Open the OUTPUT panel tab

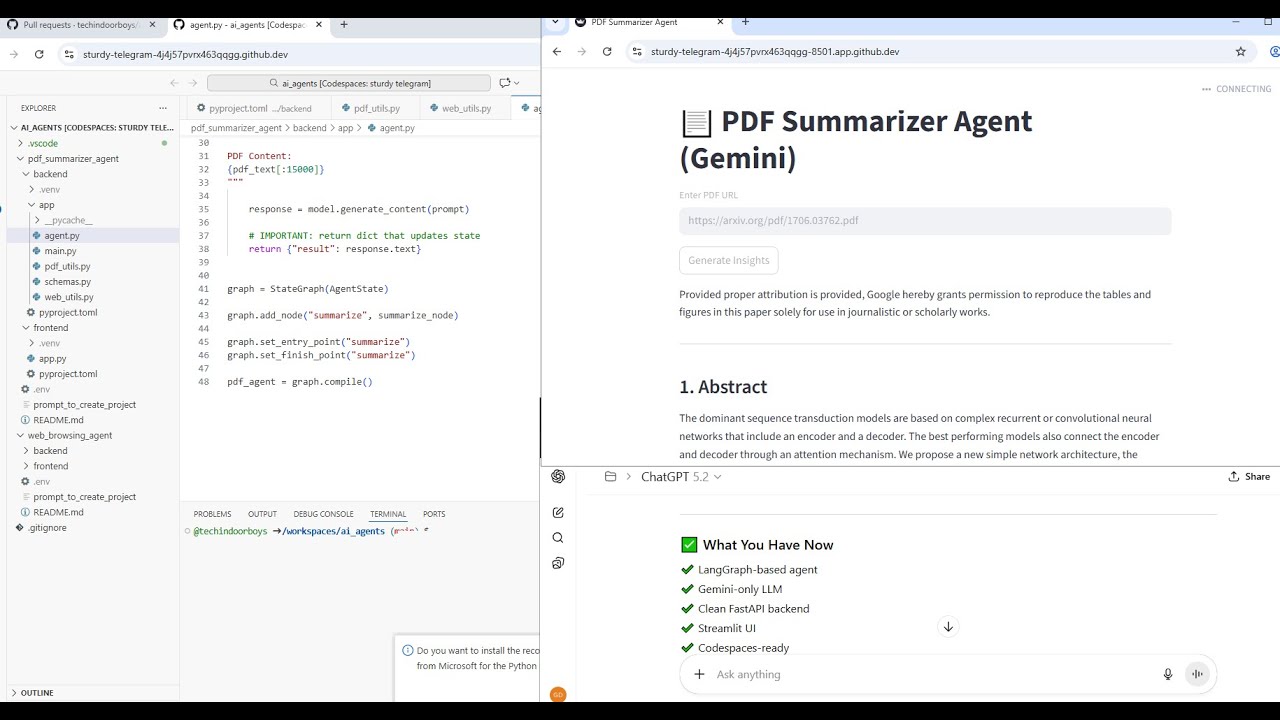click(262, 514)
